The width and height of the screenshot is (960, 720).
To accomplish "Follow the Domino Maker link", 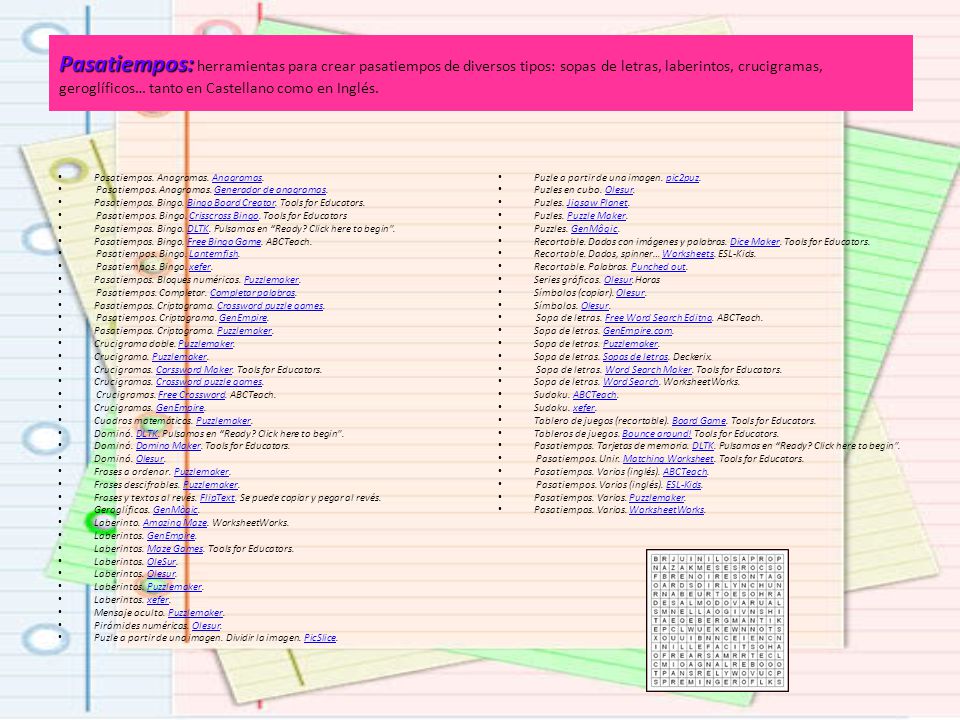I will coord(168,446).
